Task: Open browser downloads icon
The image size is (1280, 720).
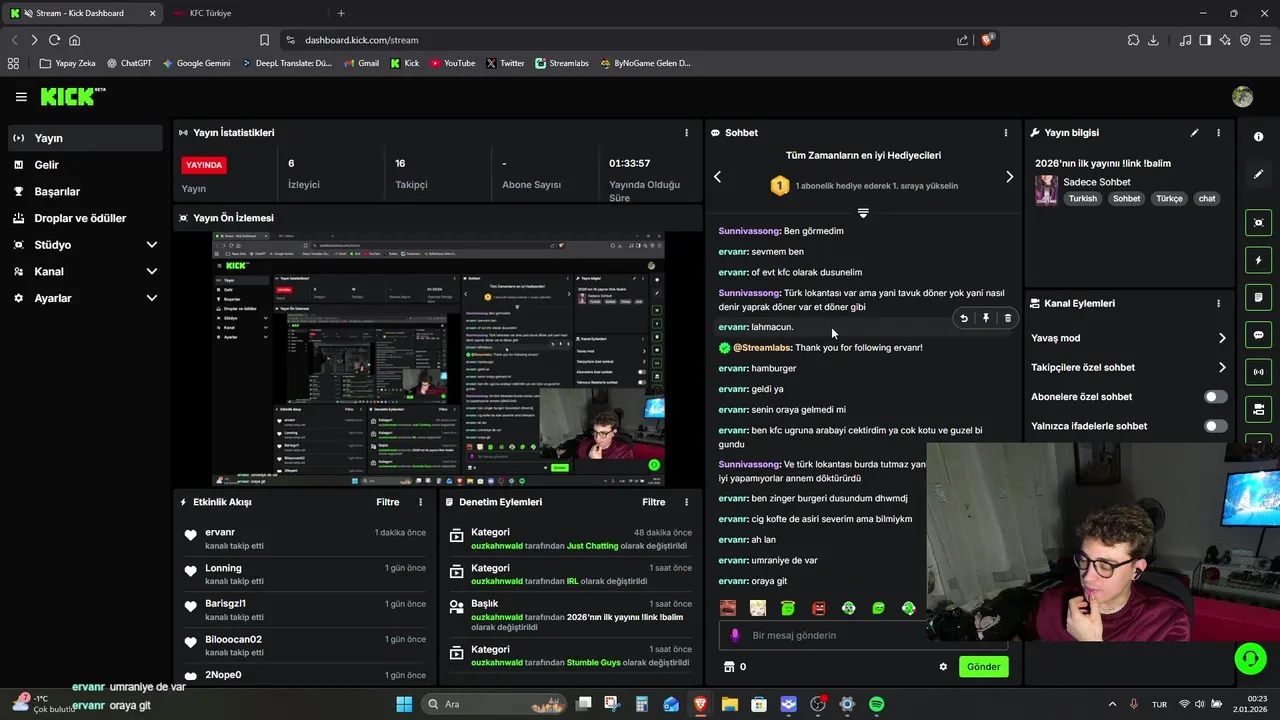Action: [x=1153, y=40]
